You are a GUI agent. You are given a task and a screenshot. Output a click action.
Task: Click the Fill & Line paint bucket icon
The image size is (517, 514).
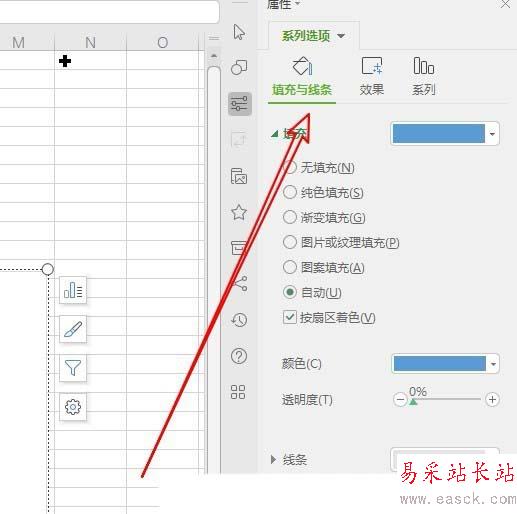point(302,66)
